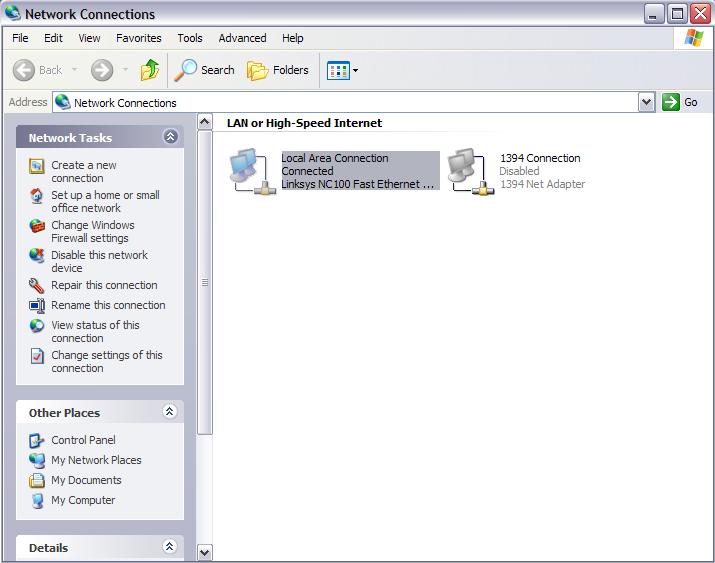Open the Tools menu
Screen dimensions: 715x563
(x=190, y=38)
